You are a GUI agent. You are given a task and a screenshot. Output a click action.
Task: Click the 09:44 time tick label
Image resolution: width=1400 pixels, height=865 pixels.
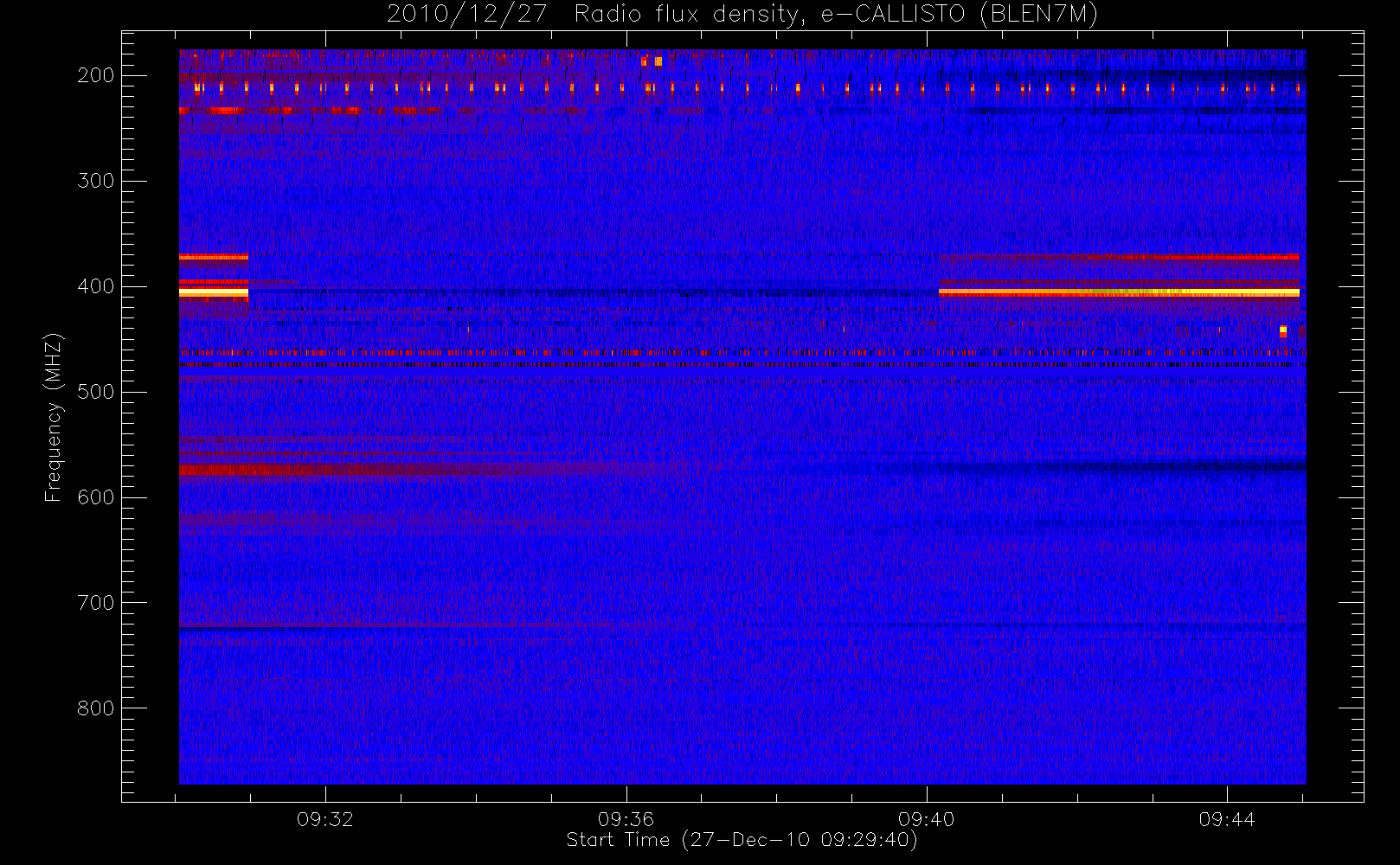tap(1227, 819)
